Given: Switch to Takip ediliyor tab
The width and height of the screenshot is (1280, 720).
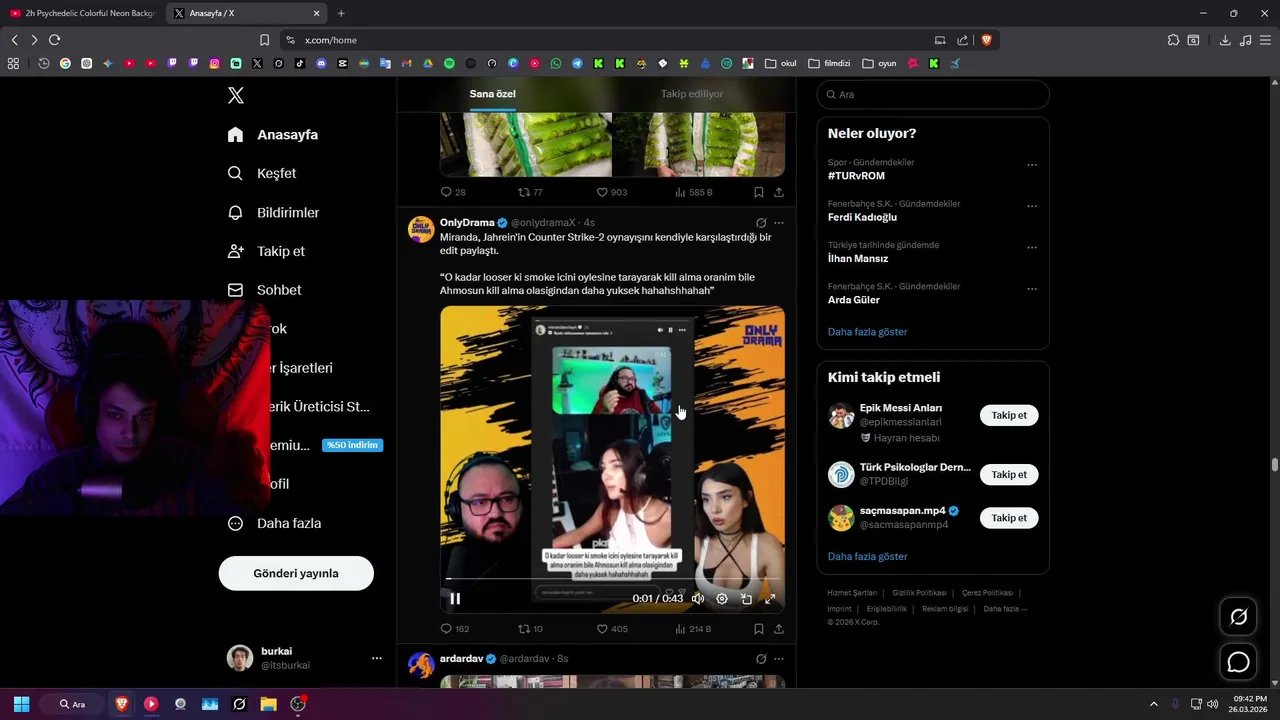Looking at the screenshot, I should click(x=692, y=94).
